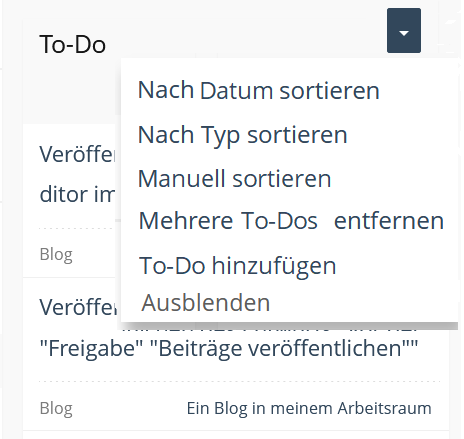Choose Nach Datum sortieren
Viewport: 464px width, 439px height.
(259, 90)
